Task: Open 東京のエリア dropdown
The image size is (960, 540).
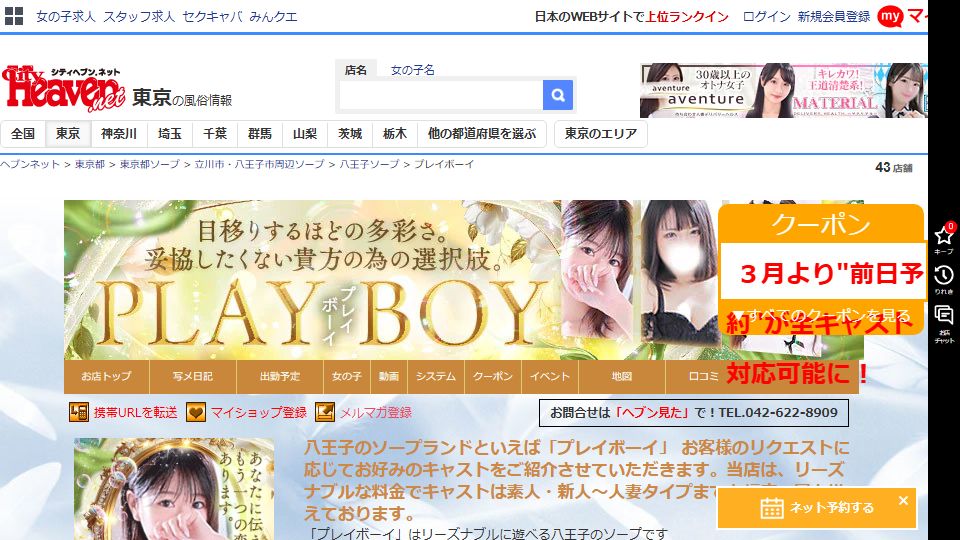Action: tap(601, 133)
